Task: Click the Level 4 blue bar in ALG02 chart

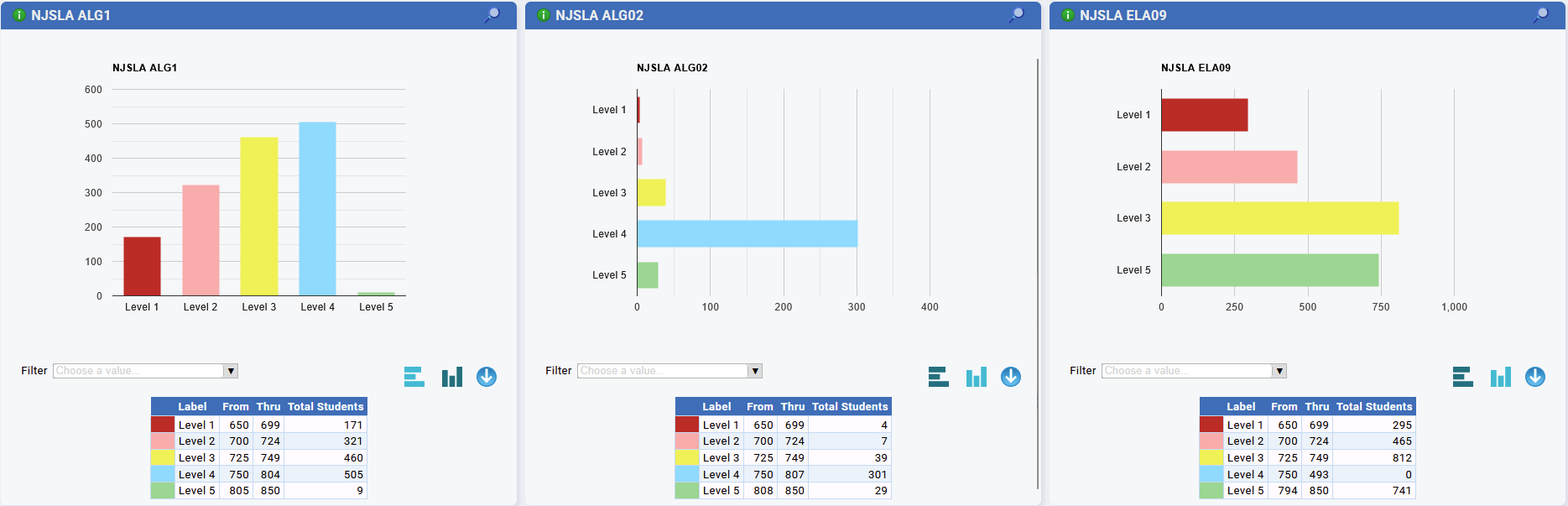Action: coord(748,233)
